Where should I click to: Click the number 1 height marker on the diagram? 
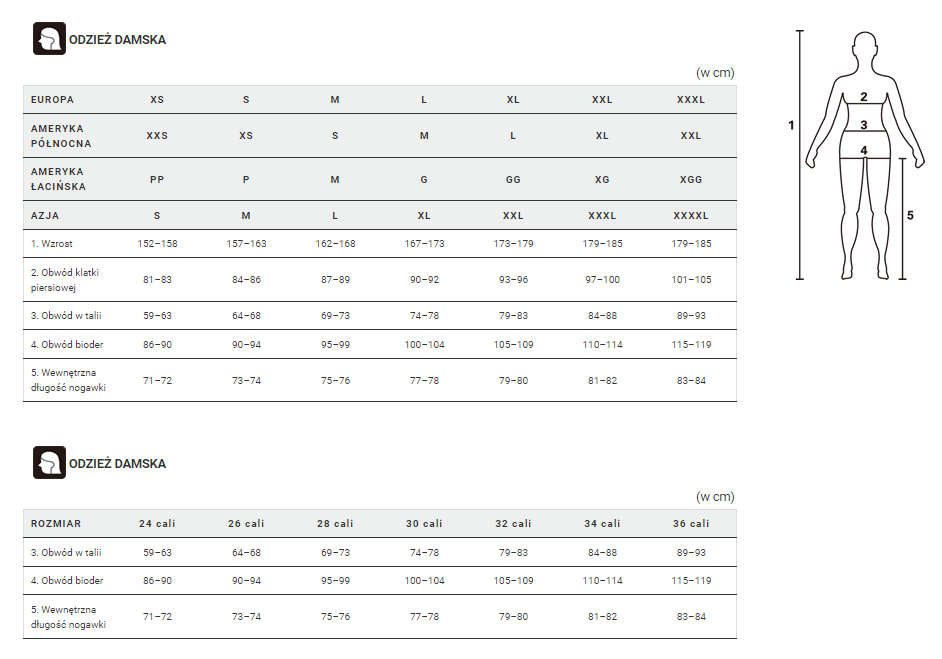click(x=791, y=126)
